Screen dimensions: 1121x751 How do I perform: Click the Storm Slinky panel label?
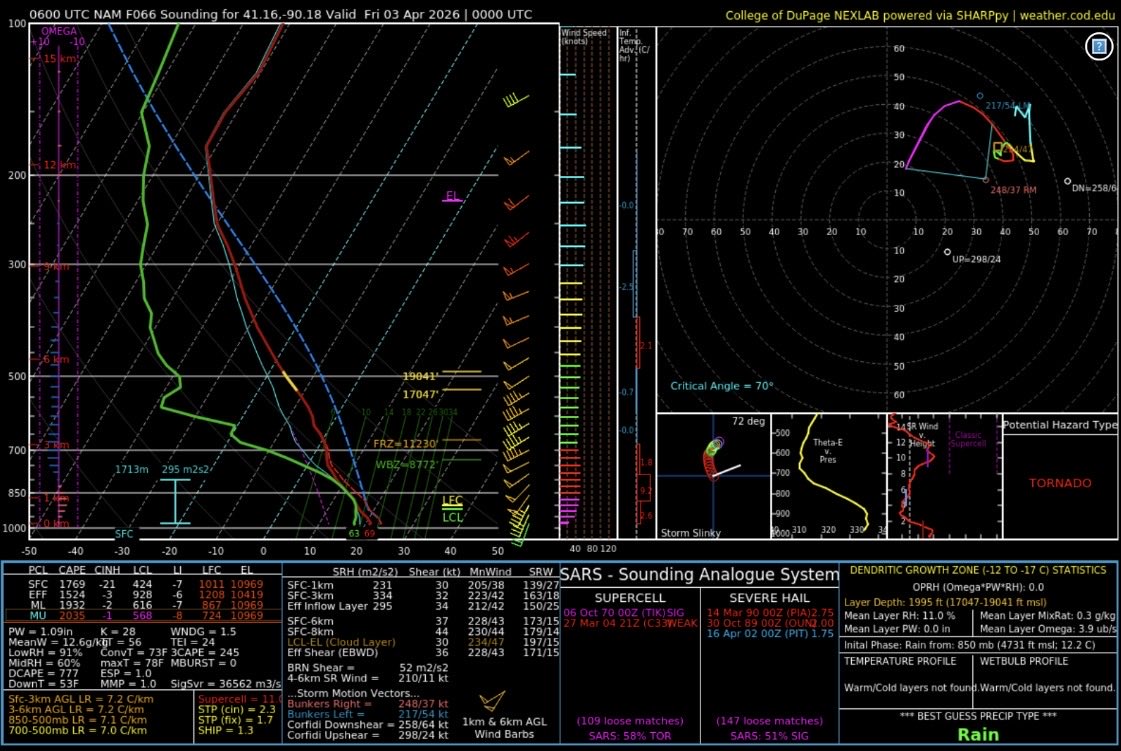(x=691, y=533)
